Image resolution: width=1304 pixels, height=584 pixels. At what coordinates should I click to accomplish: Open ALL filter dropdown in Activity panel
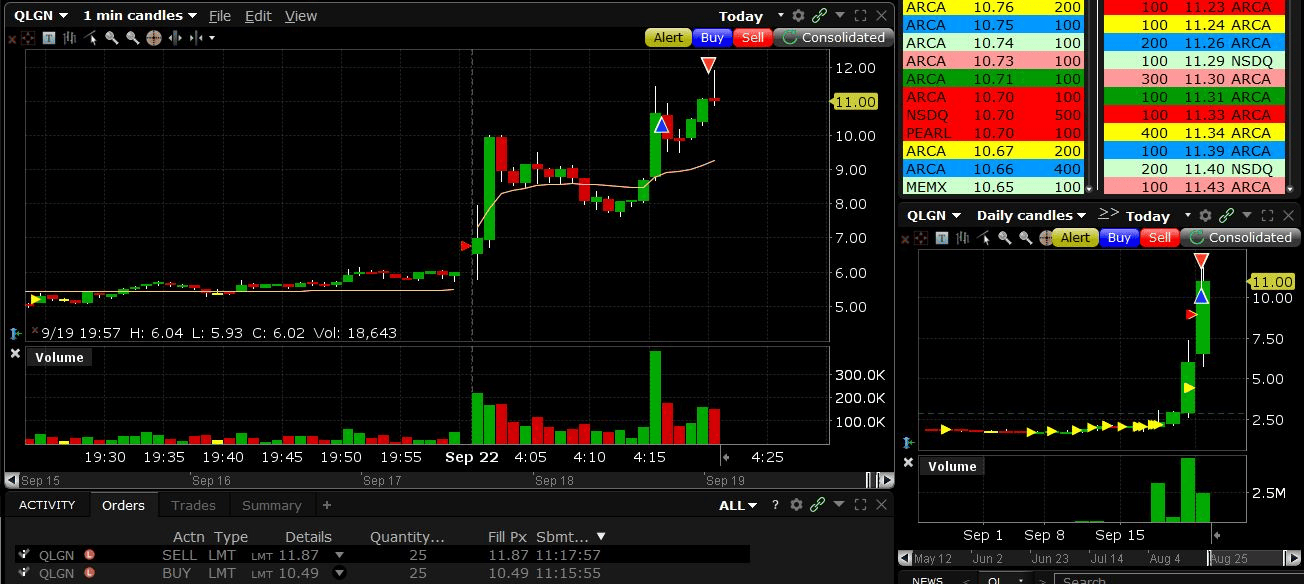point(738,505)
